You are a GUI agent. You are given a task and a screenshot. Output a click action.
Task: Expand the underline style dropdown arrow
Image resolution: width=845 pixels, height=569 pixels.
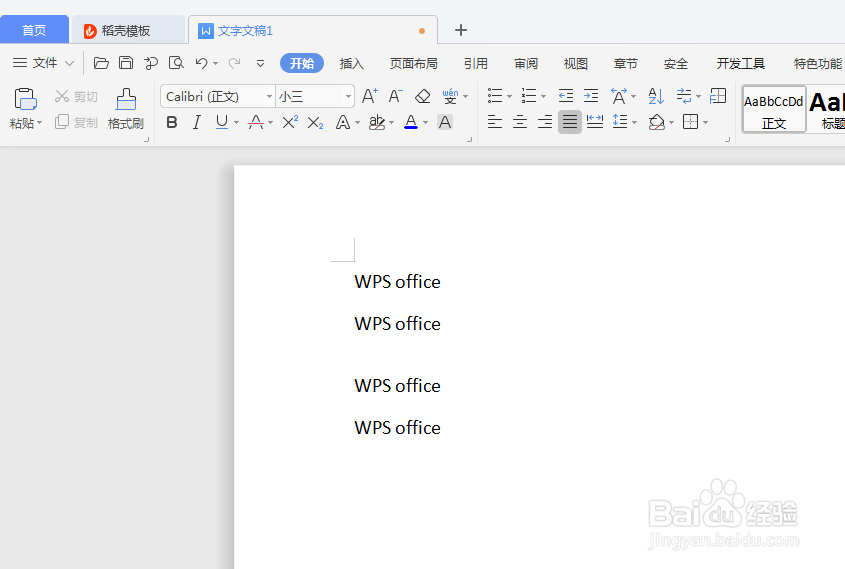[x=236, y=123]
